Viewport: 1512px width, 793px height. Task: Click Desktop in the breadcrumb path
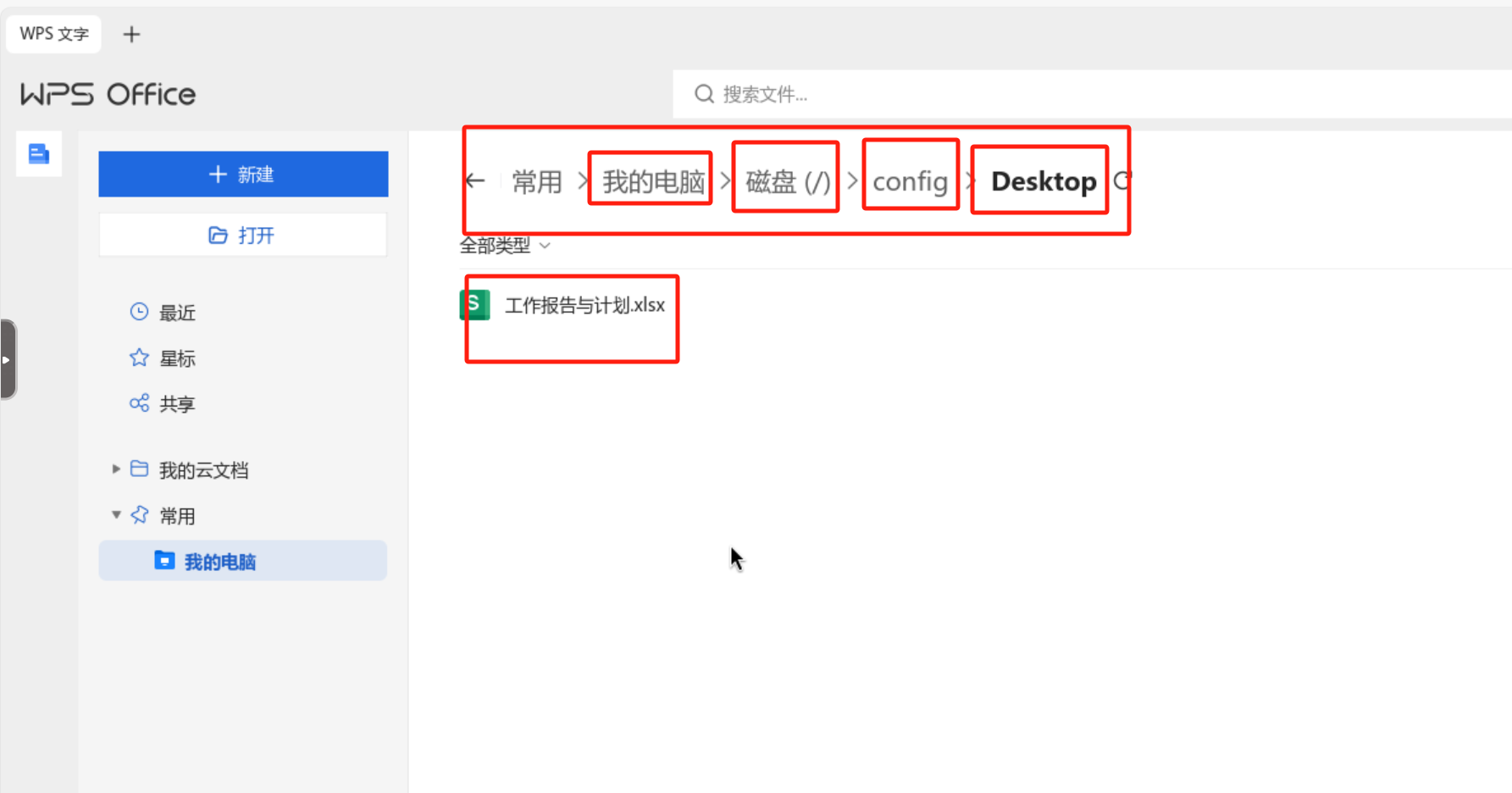pyautogui.click(x=1044, y=181)
